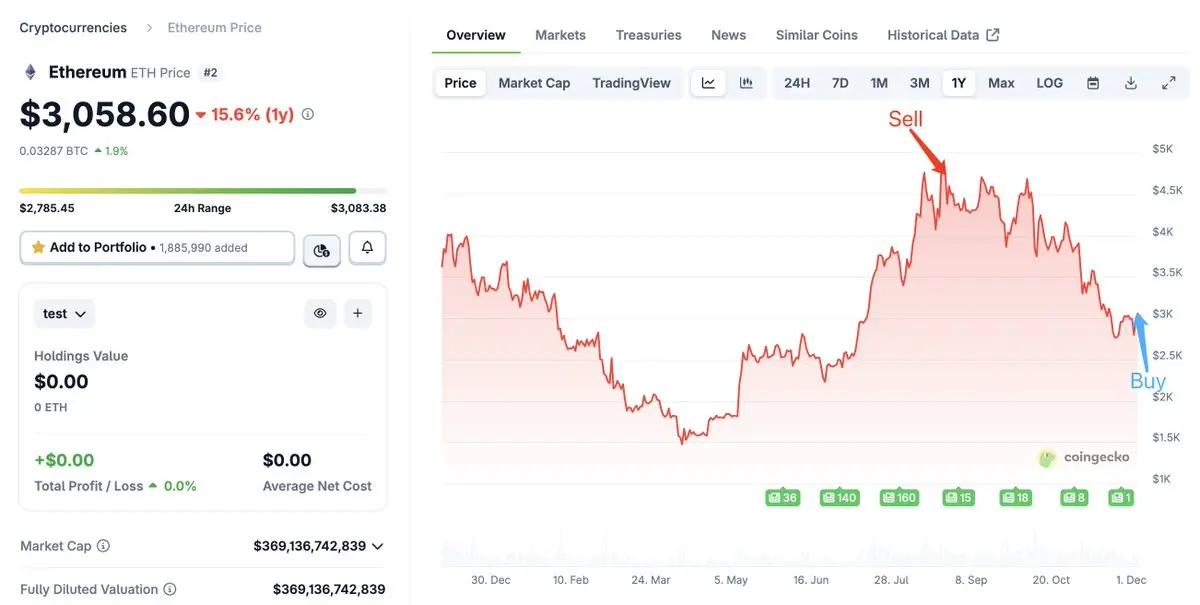Add transaction with plus icon

(357, 313)
